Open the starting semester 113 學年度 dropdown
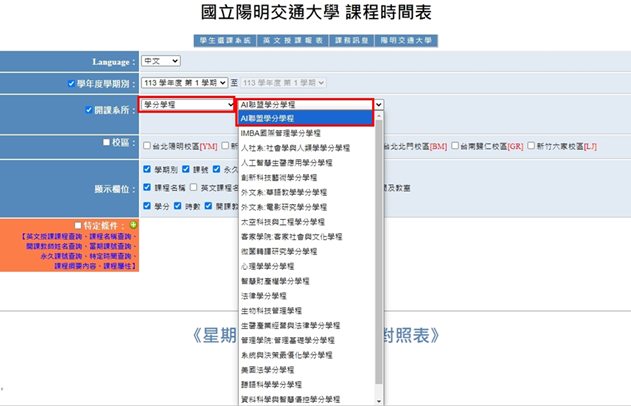The image size is (631, 406). click(x=184, y=82)
